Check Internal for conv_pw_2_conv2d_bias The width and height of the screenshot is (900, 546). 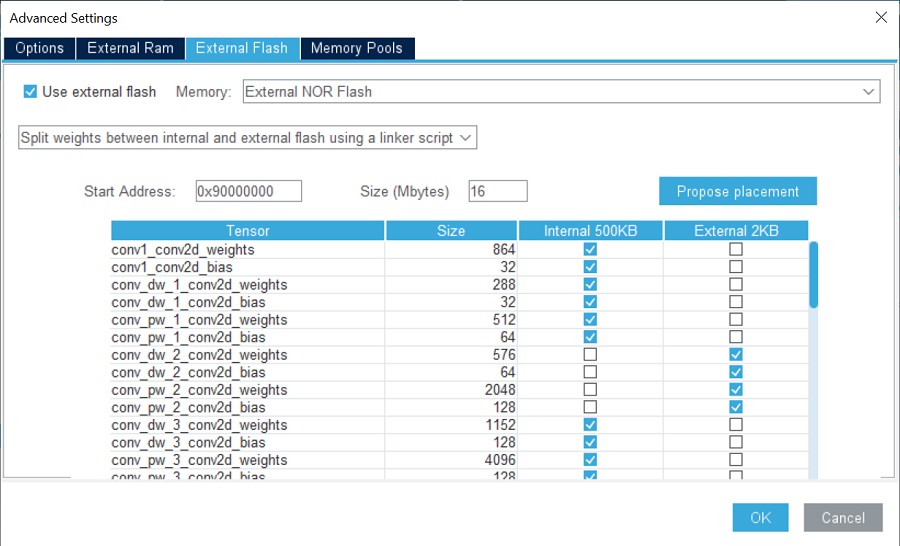click(590, 407)
